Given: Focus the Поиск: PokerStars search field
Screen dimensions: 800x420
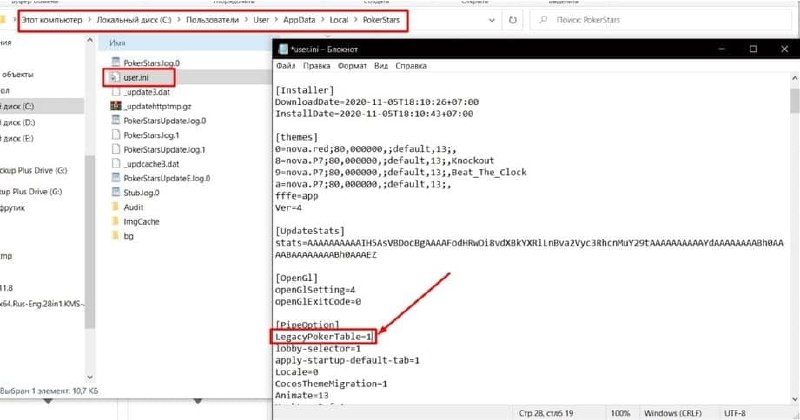Looking at the screenshot, I should [x=661, y=20].
